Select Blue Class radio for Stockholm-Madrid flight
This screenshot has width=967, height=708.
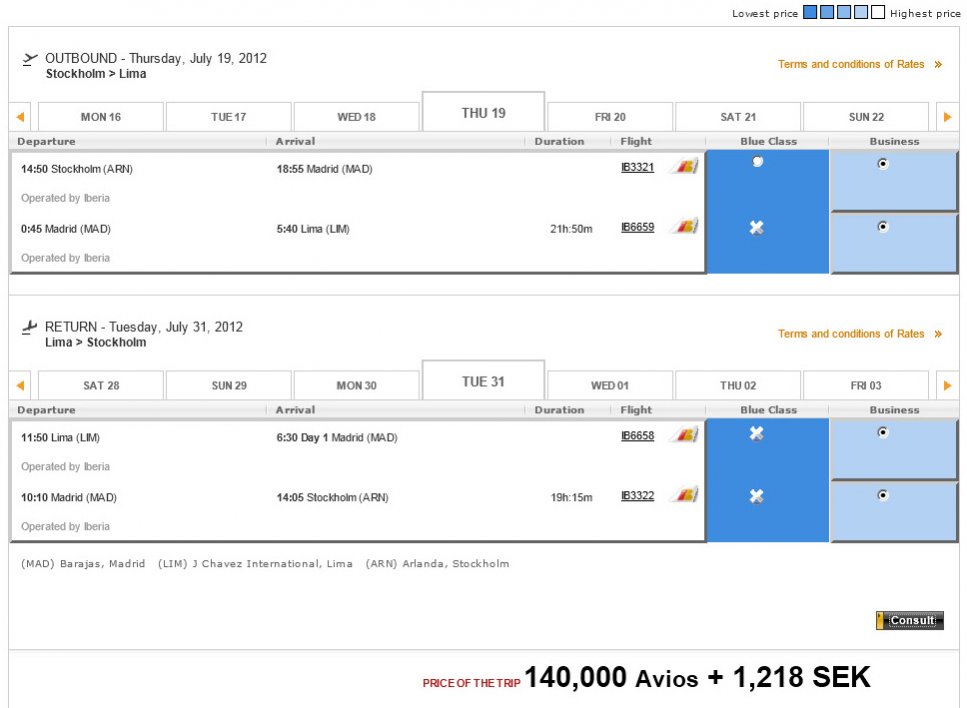click(757, 162)
